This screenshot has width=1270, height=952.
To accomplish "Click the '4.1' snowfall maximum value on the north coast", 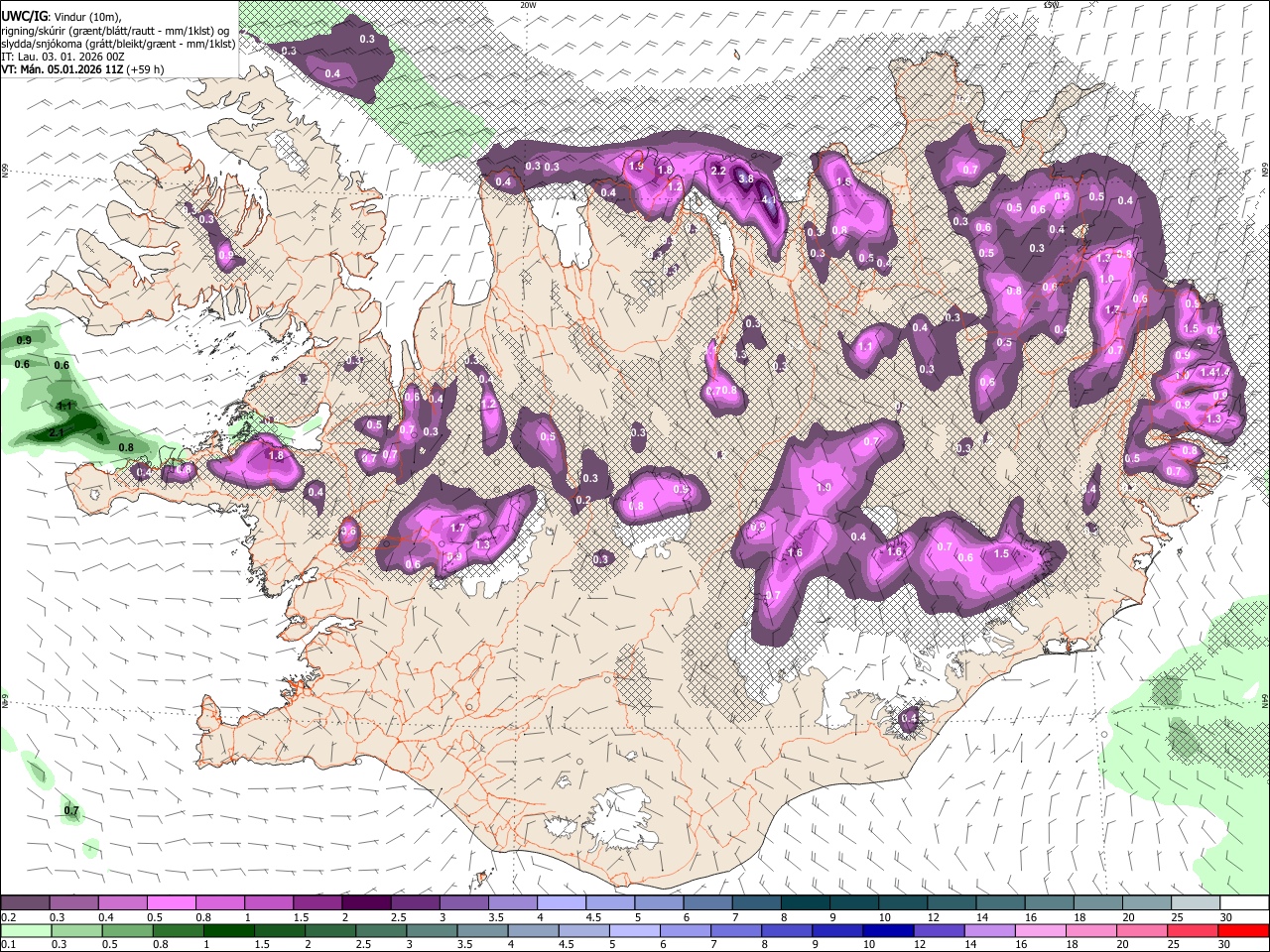I will point(769,199).
